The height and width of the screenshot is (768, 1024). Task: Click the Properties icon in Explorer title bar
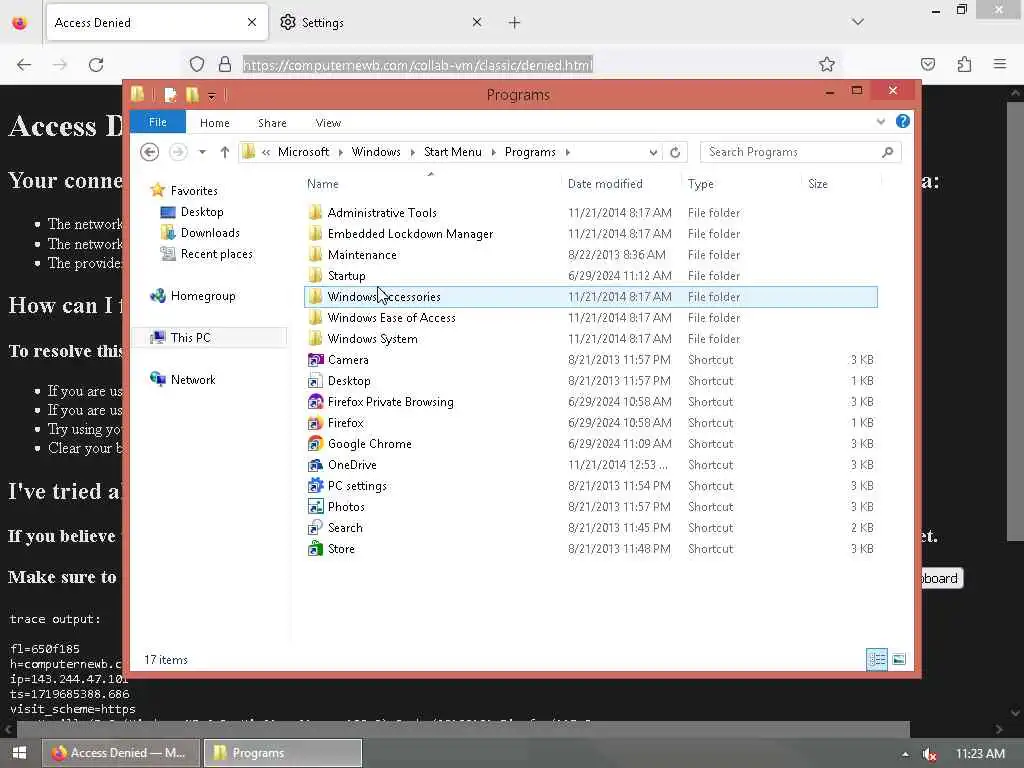(x=170, y=95)
